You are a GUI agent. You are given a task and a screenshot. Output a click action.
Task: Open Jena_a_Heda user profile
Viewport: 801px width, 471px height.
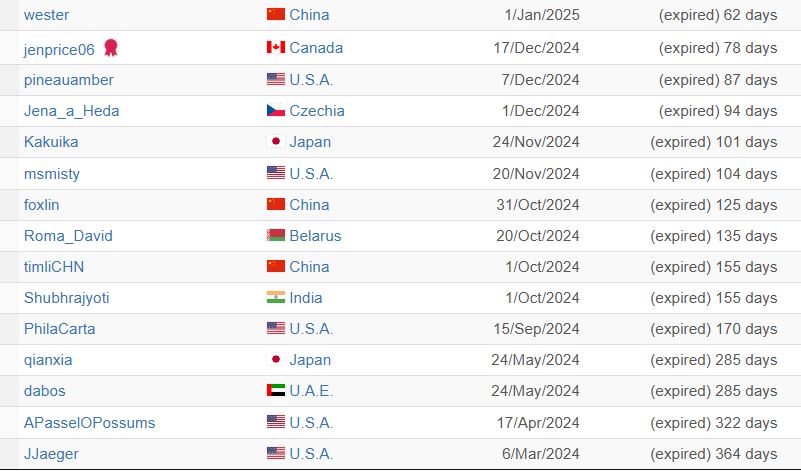(x=72, y=111)
